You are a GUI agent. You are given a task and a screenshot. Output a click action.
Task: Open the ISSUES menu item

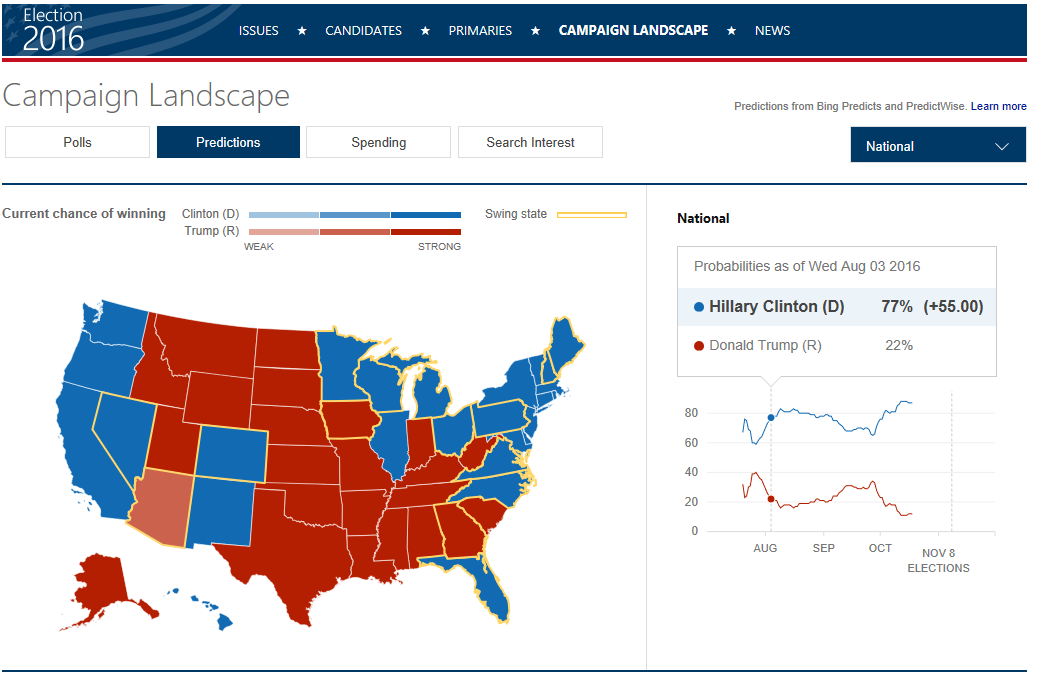259,31
